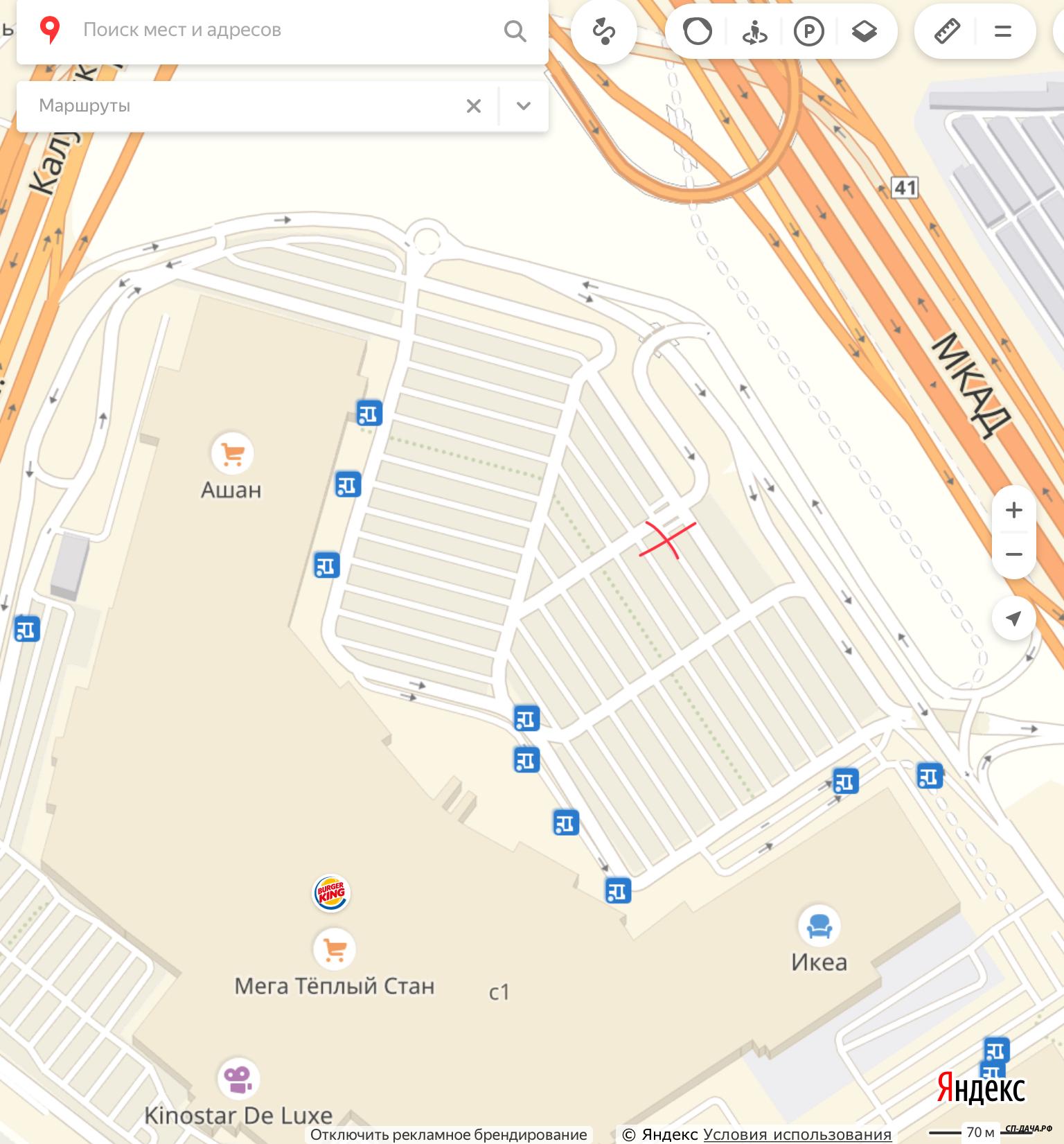Zoom out with the minus button

1013,554
